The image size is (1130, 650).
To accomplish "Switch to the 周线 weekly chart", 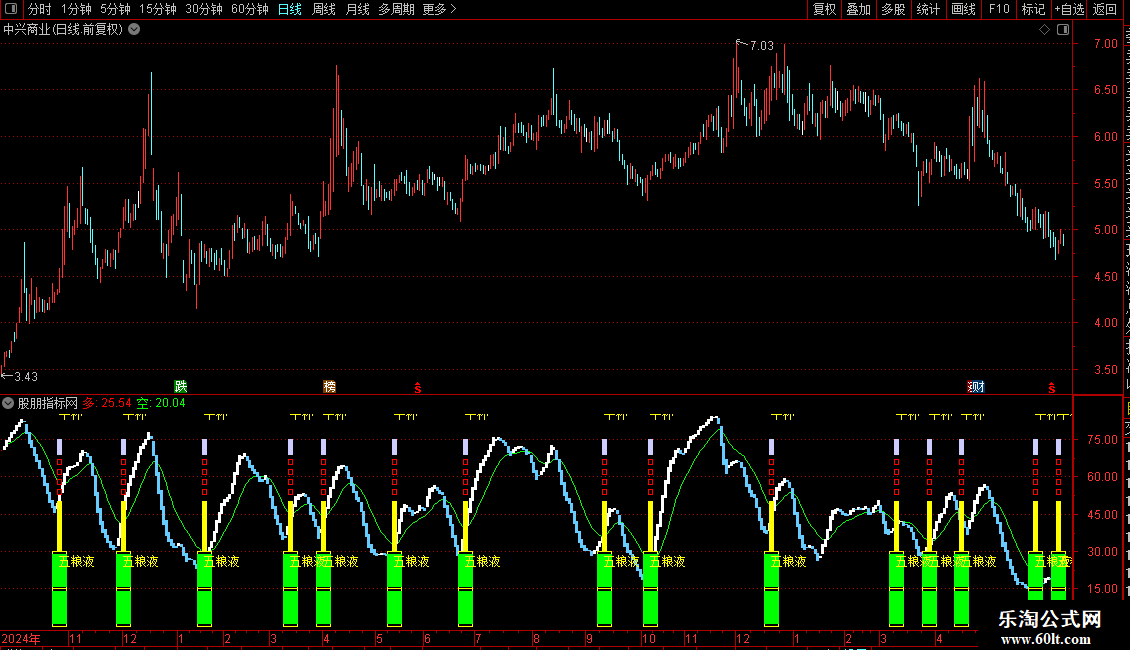I will (324, 9).
